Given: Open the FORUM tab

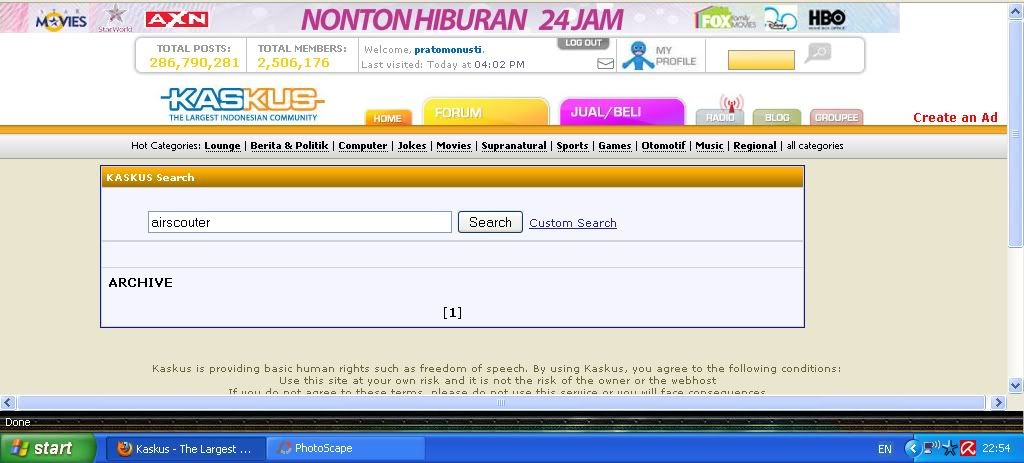Looking at the screenshot, I should point(486,112).
